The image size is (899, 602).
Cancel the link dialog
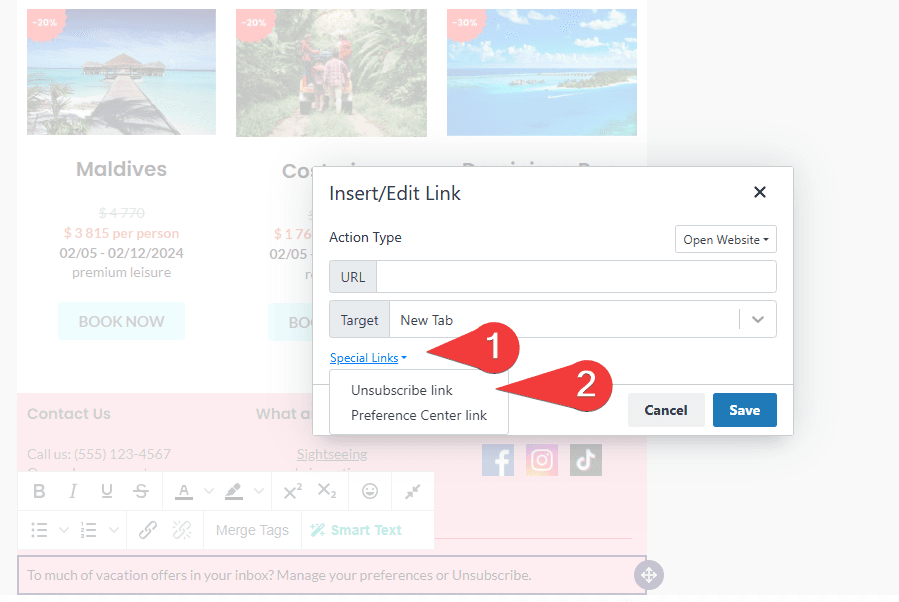pyautogui.click(x=666, y=410)
